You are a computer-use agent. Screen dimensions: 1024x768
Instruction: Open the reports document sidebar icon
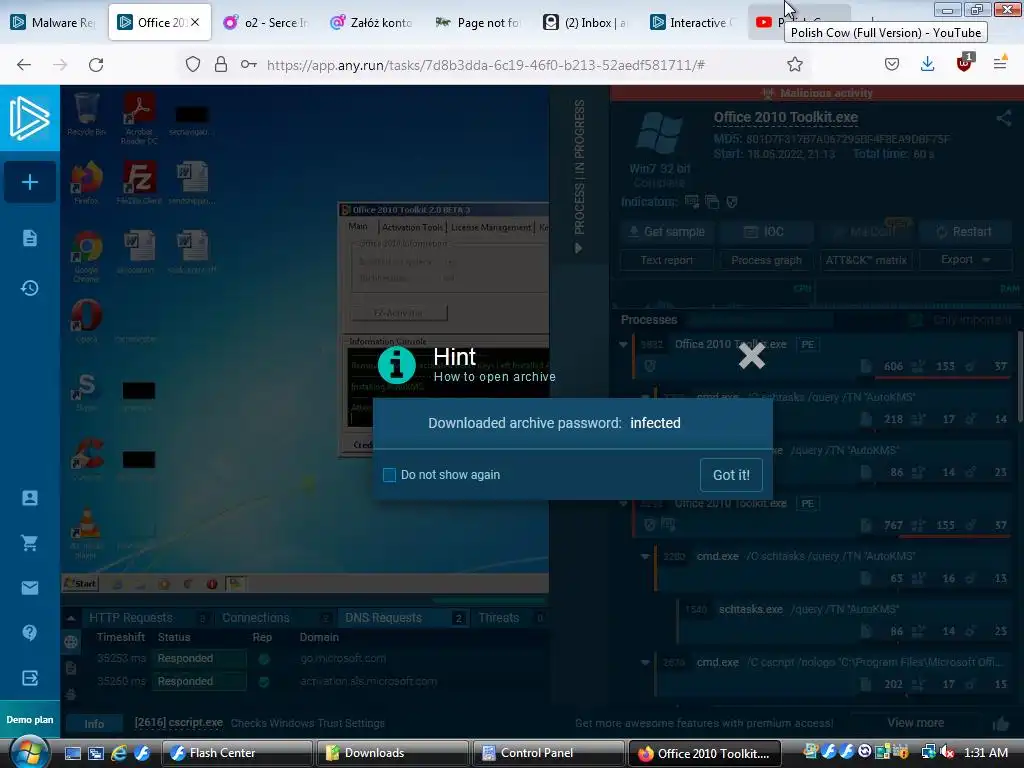[30, 238]
